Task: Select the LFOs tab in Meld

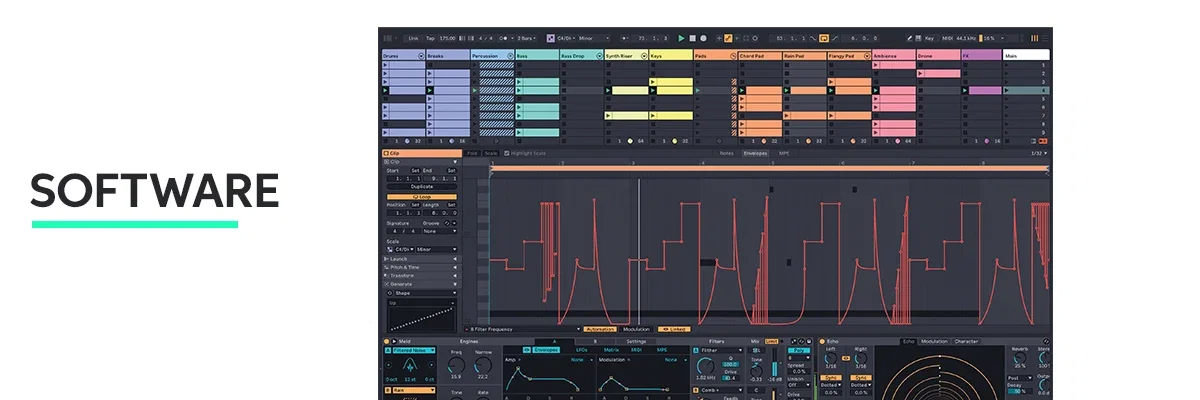Action: point(582,350)
